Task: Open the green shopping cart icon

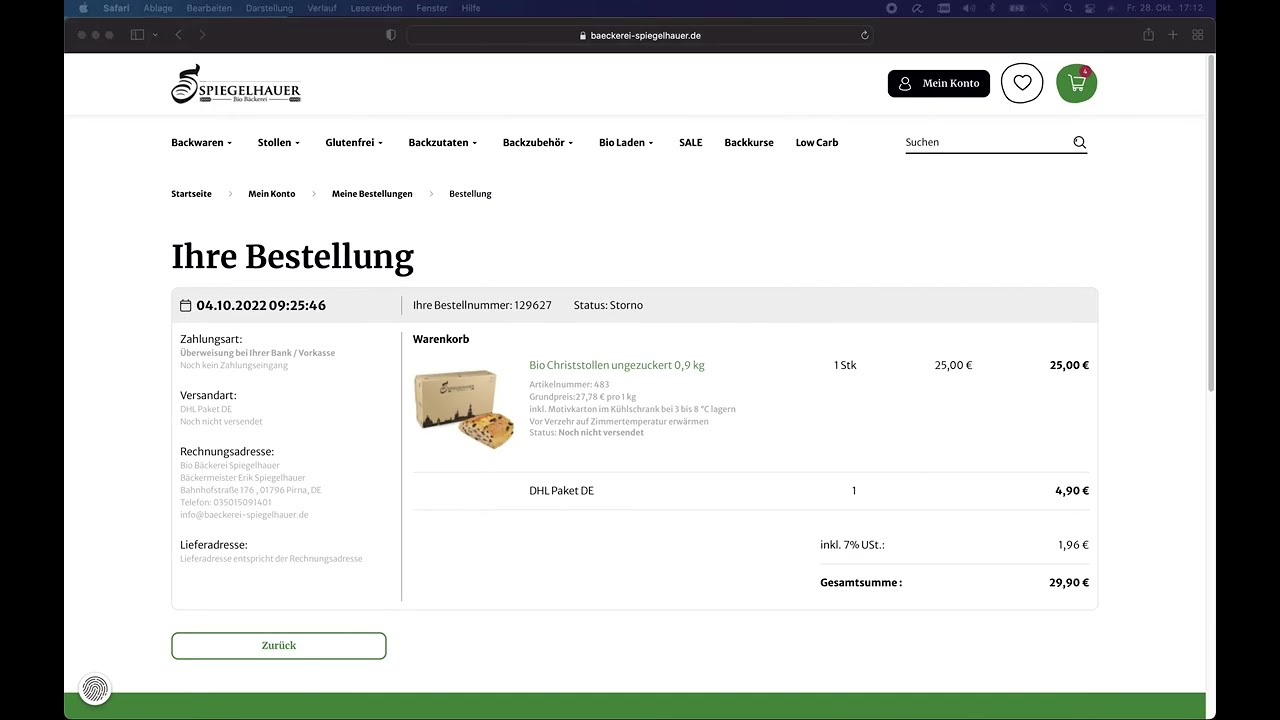Action: 1077,83
